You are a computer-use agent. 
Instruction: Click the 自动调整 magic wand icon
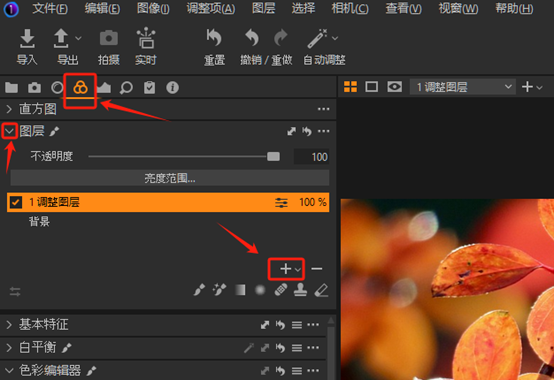click(x=317, y=38)
